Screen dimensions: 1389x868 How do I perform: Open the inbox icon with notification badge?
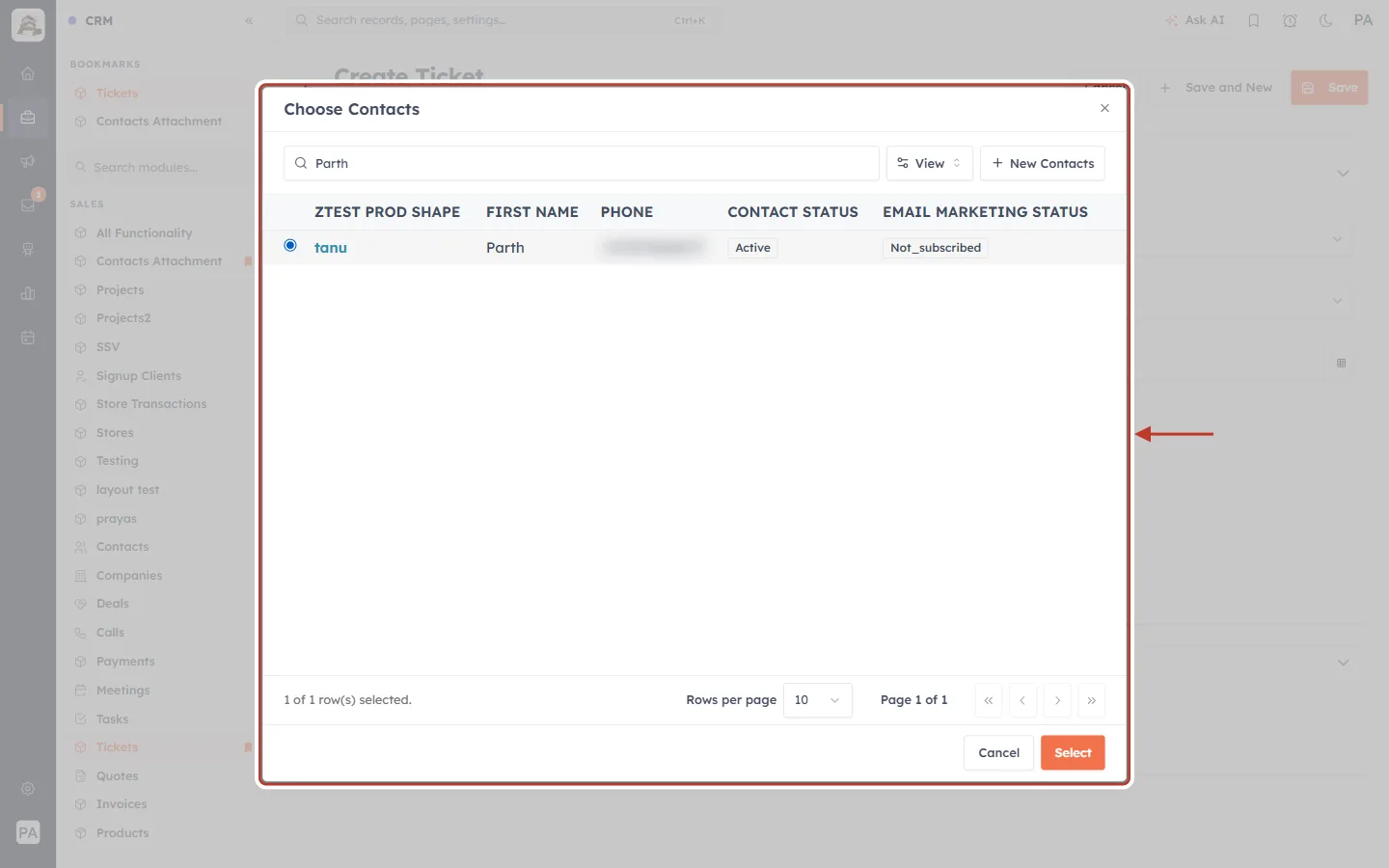pos(28,204)
